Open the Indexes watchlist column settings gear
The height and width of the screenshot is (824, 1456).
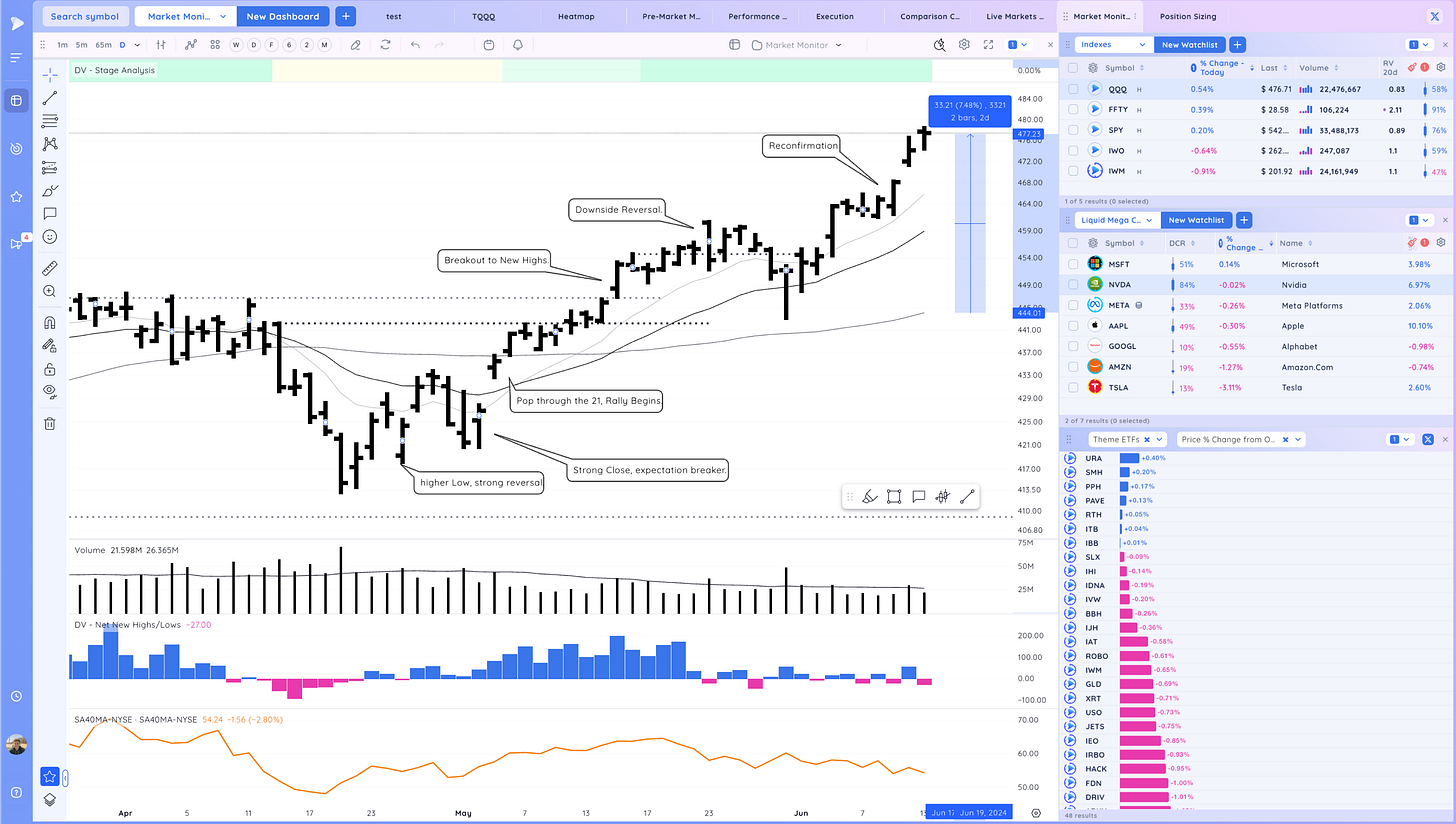pos(1440,68)
